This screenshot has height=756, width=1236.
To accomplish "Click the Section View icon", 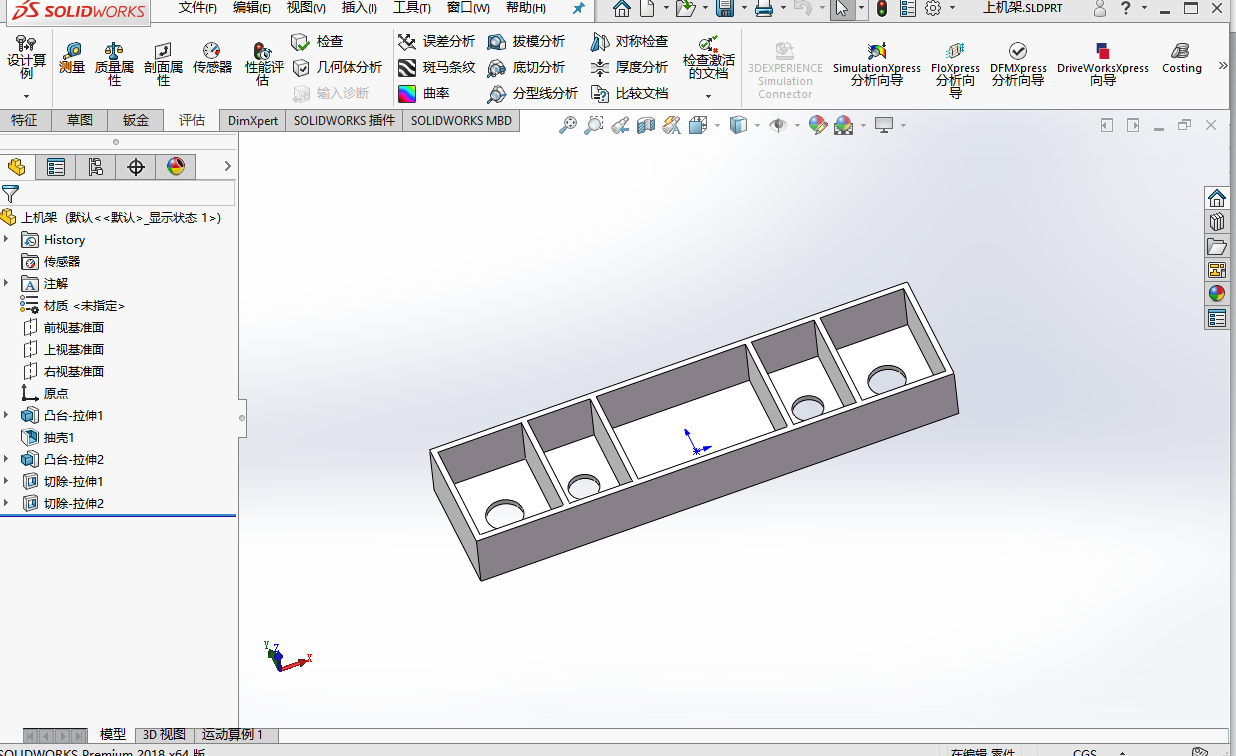I will 646,125.
